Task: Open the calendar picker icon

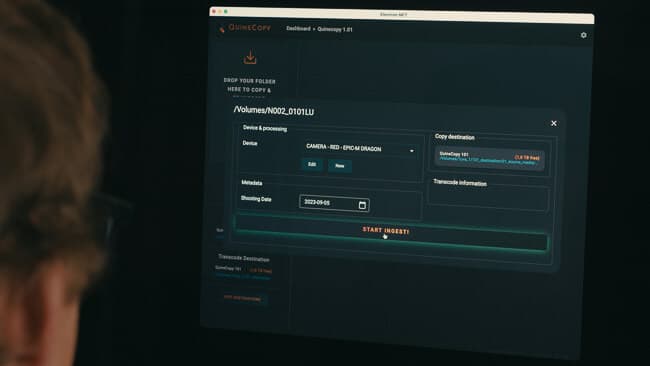Action: pos(362,205)
